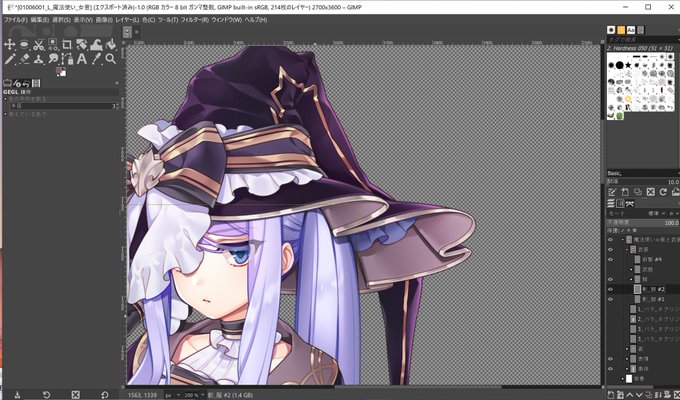Switch to the Patterns tab
The height and width of the screenshot is (400, 680).
(x=621, y=30)
